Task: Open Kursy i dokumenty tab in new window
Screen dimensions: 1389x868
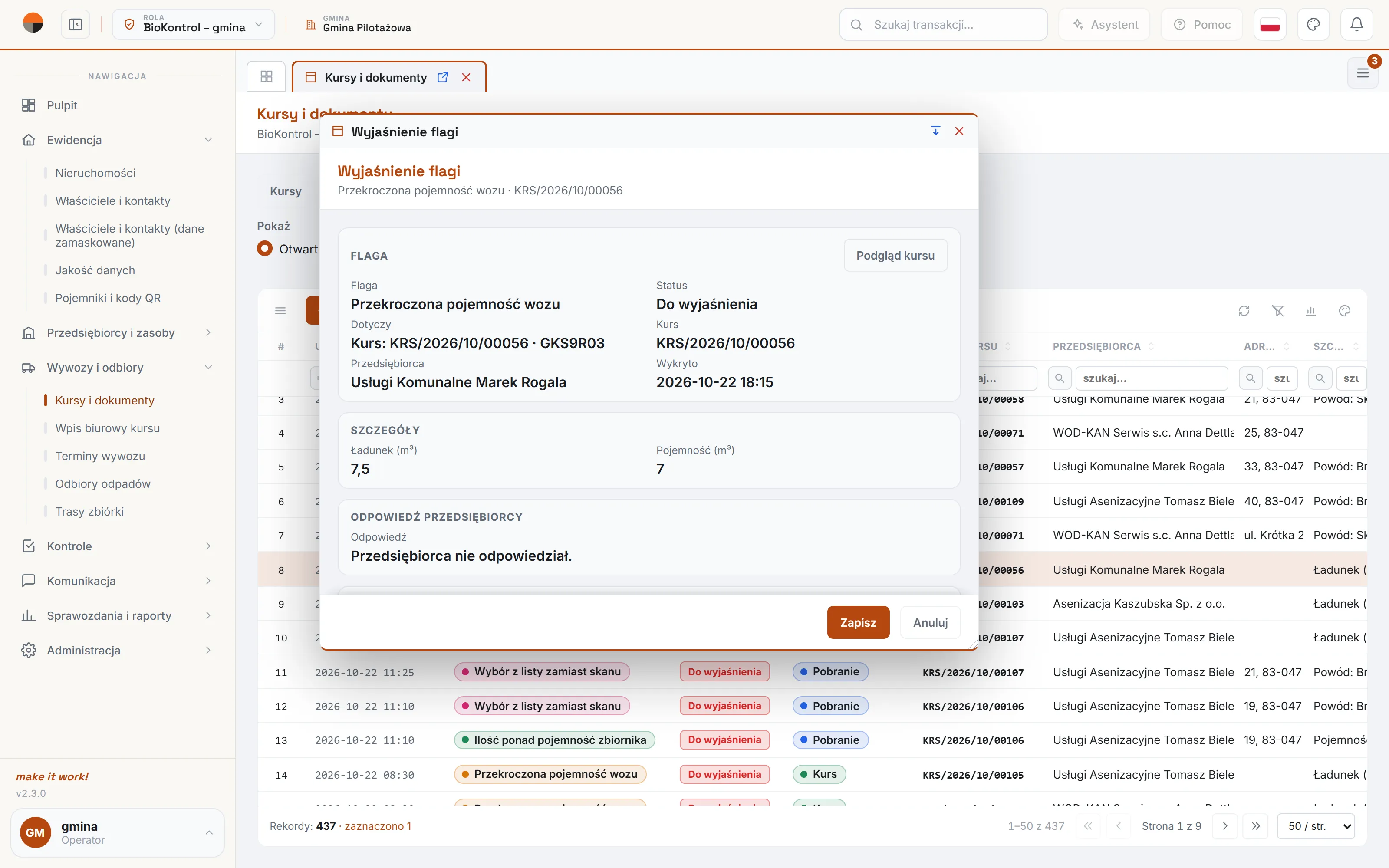Action: (x=443, y=78)
